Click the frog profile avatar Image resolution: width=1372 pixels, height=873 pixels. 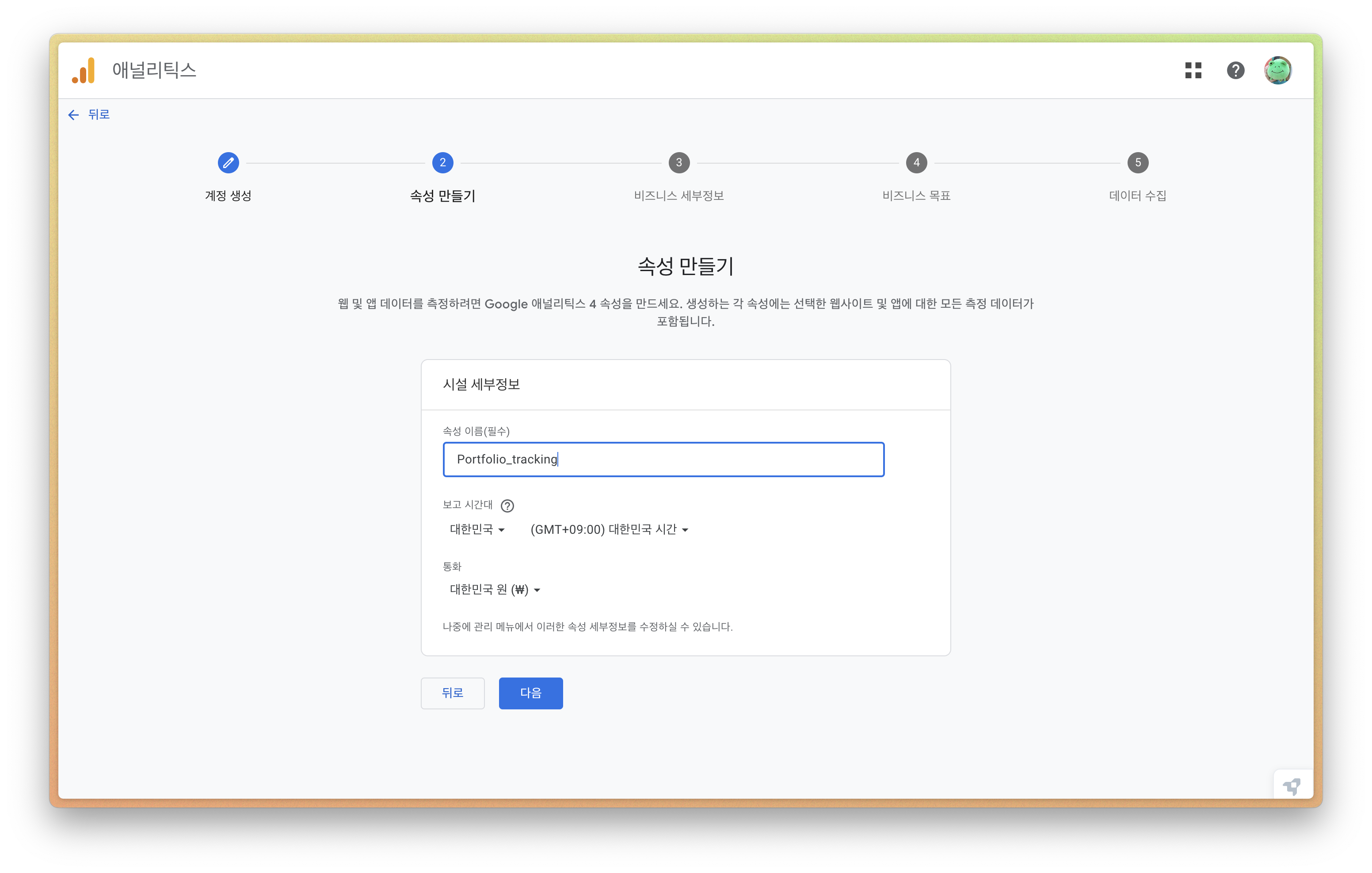(1277, 70)
